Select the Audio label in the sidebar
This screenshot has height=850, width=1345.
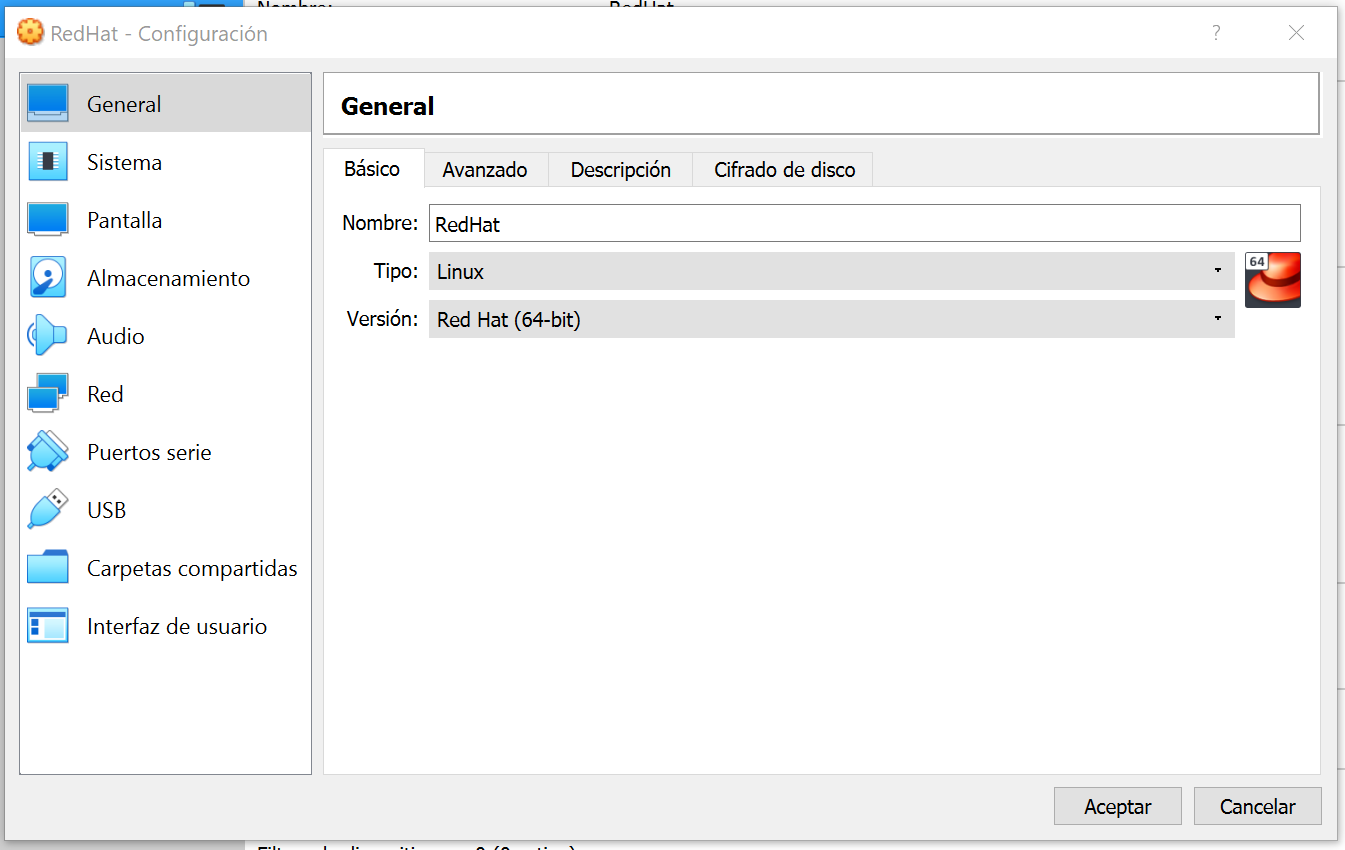pyautogui.click(x=116, y=336)
